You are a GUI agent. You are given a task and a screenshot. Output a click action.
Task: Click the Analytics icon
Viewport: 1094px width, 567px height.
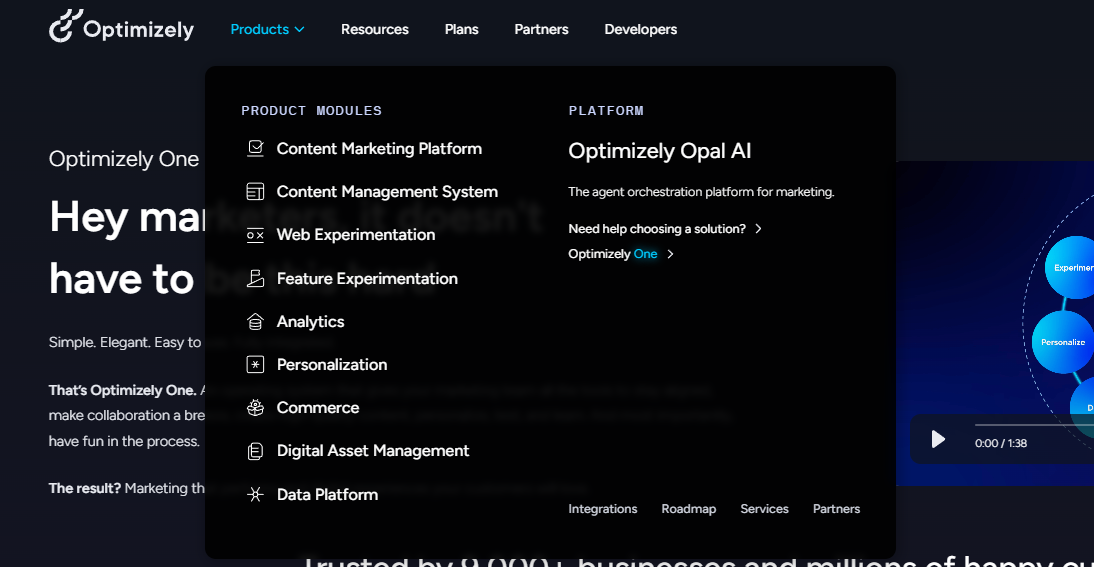click(x=255, y=322)
